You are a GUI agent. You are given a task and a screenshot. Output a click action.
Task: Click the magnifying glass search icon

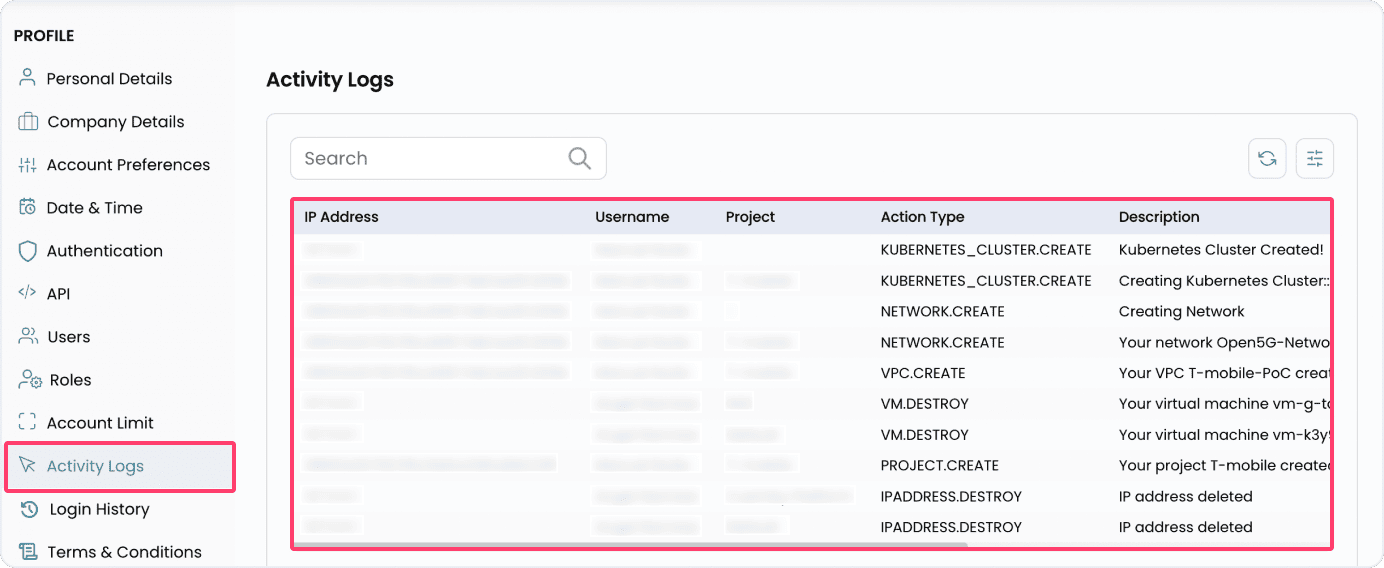tap(579, 158)
